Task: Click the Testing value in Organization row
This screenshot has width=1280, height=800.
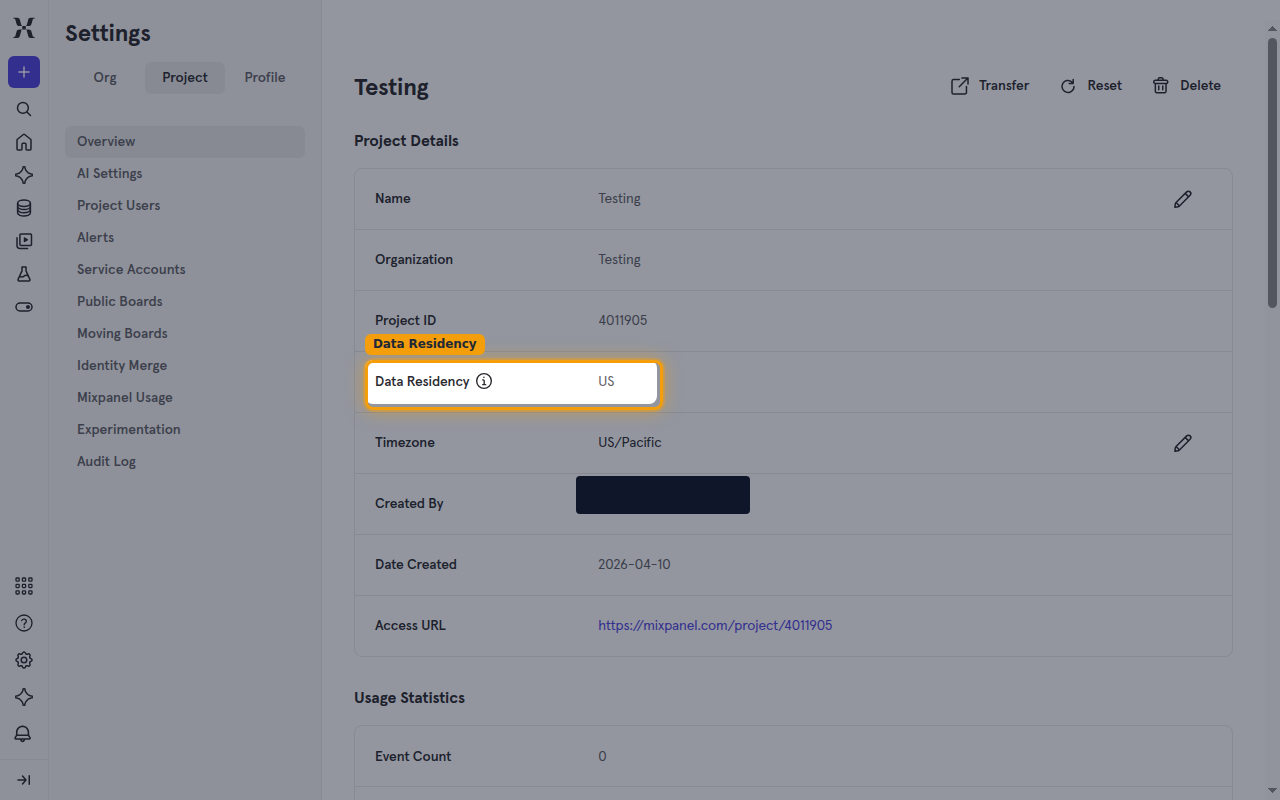Action: click(619, 260)
